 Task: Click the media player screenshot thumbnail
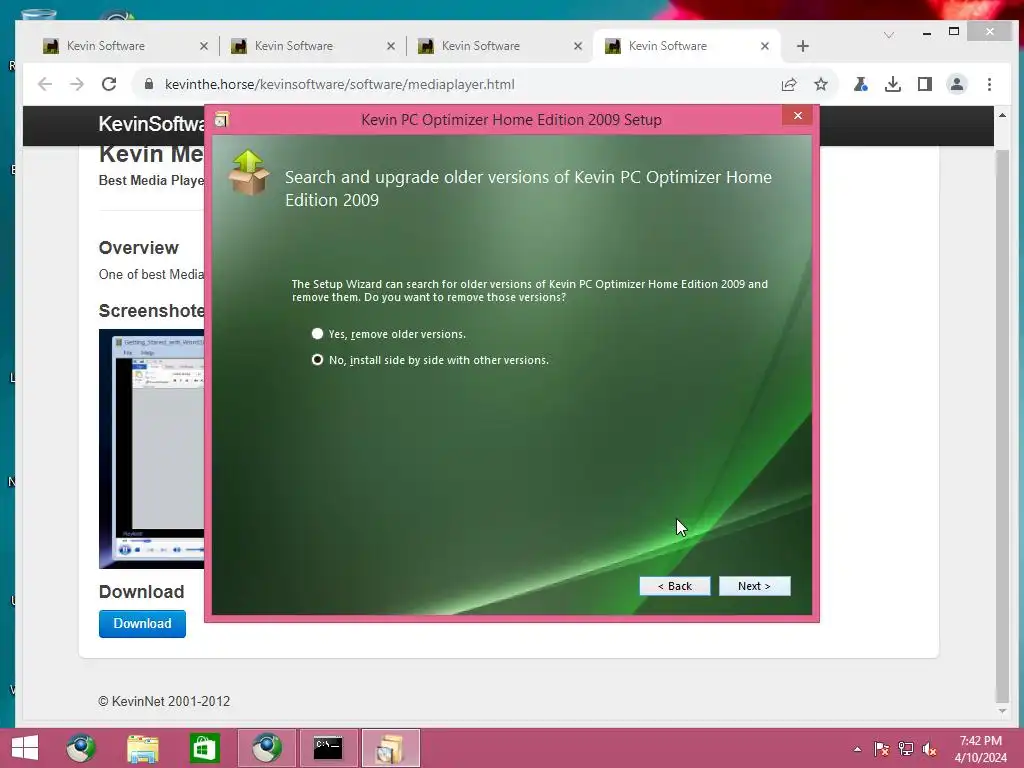click(x=152, y=449)
